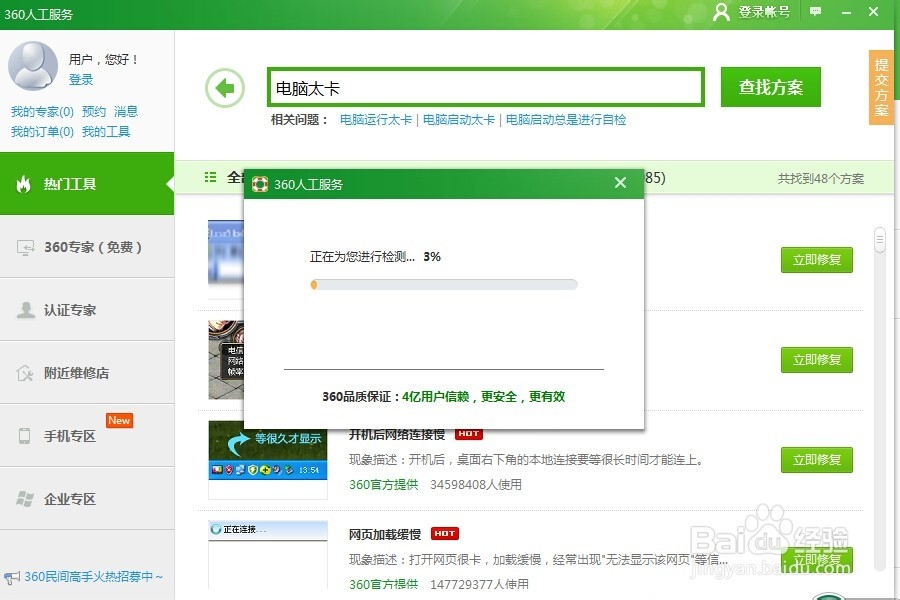Screen dimensions: 900x600
Task: Click the login account person icon
Action: (721, 11)
